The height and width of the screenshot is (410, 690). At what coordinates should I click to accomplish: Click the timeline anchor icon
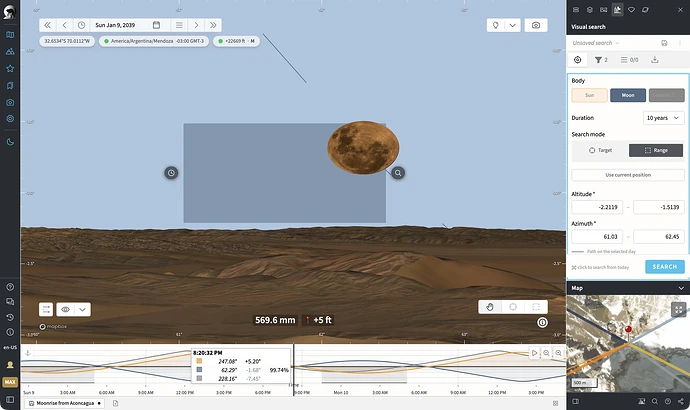pos(27,353)
